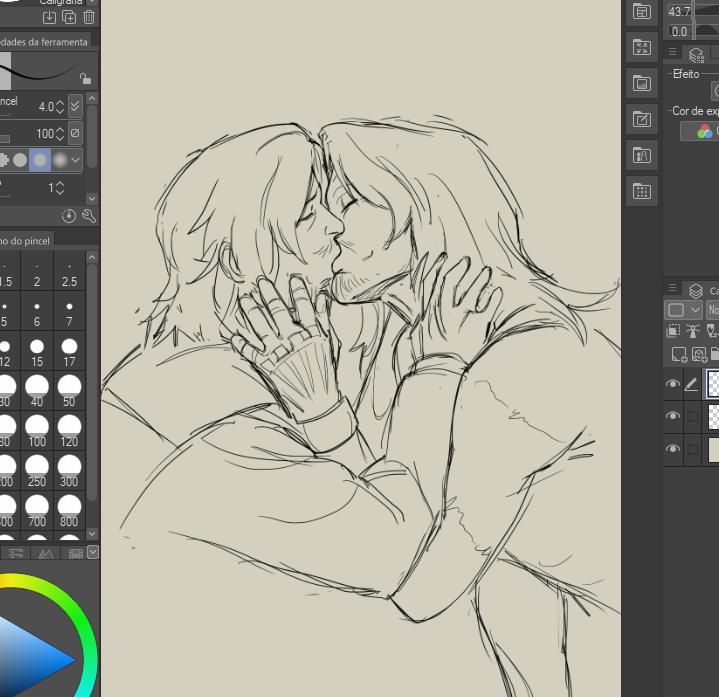Switch to the tool properties tab
The image size is (719, 697).
click(44, 42)
